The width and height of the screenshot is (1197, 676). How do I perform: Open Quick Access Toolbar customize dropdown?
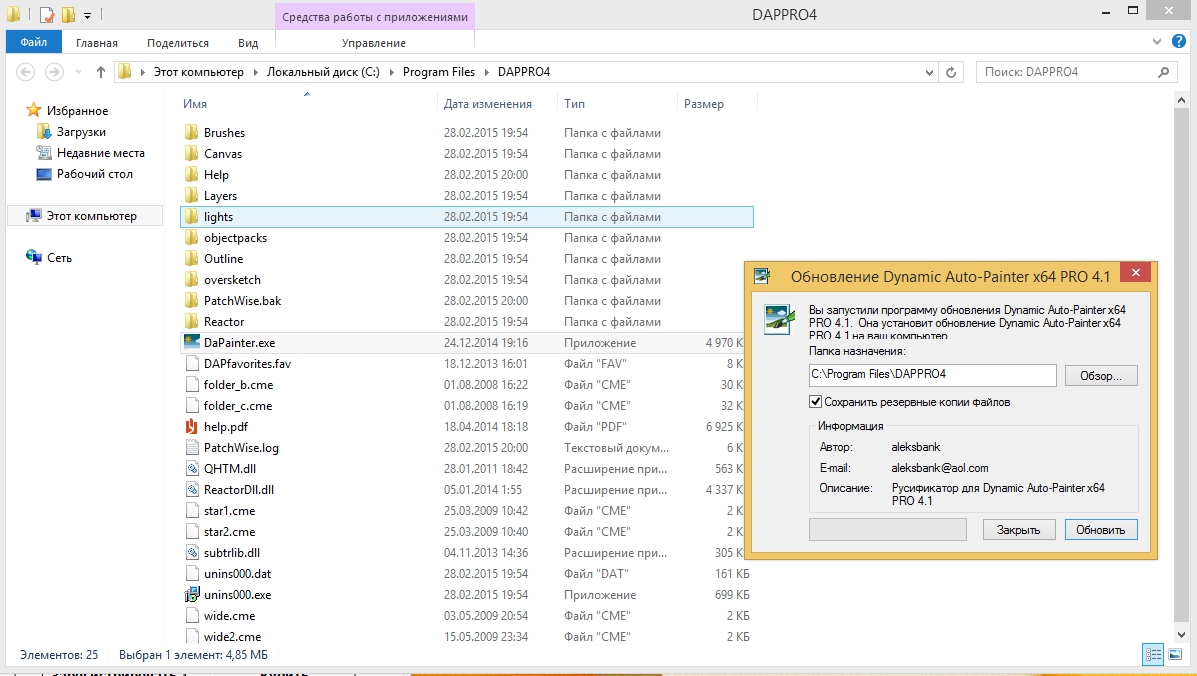tap(87, 14)
